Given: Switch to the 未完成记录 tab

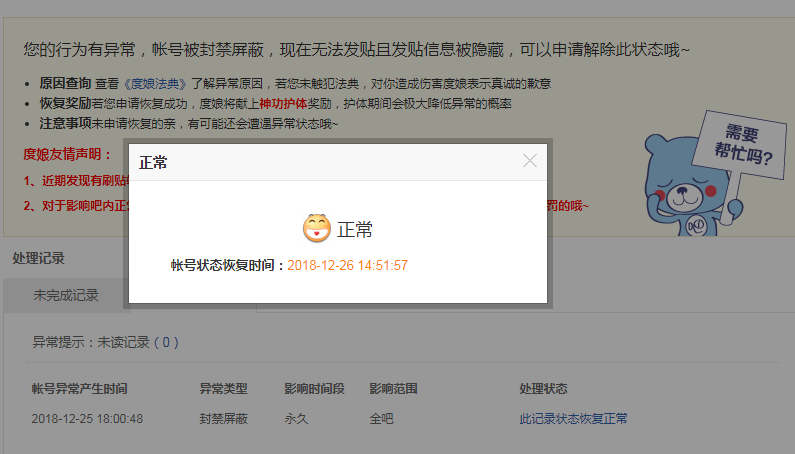Looking at the screenshot, I should (x=66, y=295).
